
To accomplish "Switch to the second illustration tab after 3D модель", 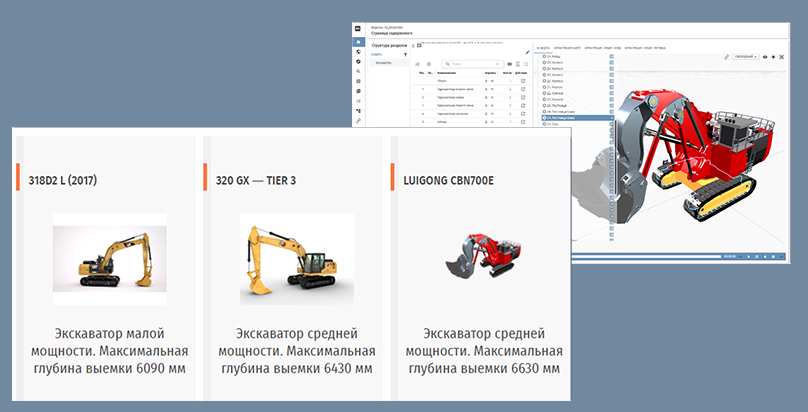I will tap(567, 48).
